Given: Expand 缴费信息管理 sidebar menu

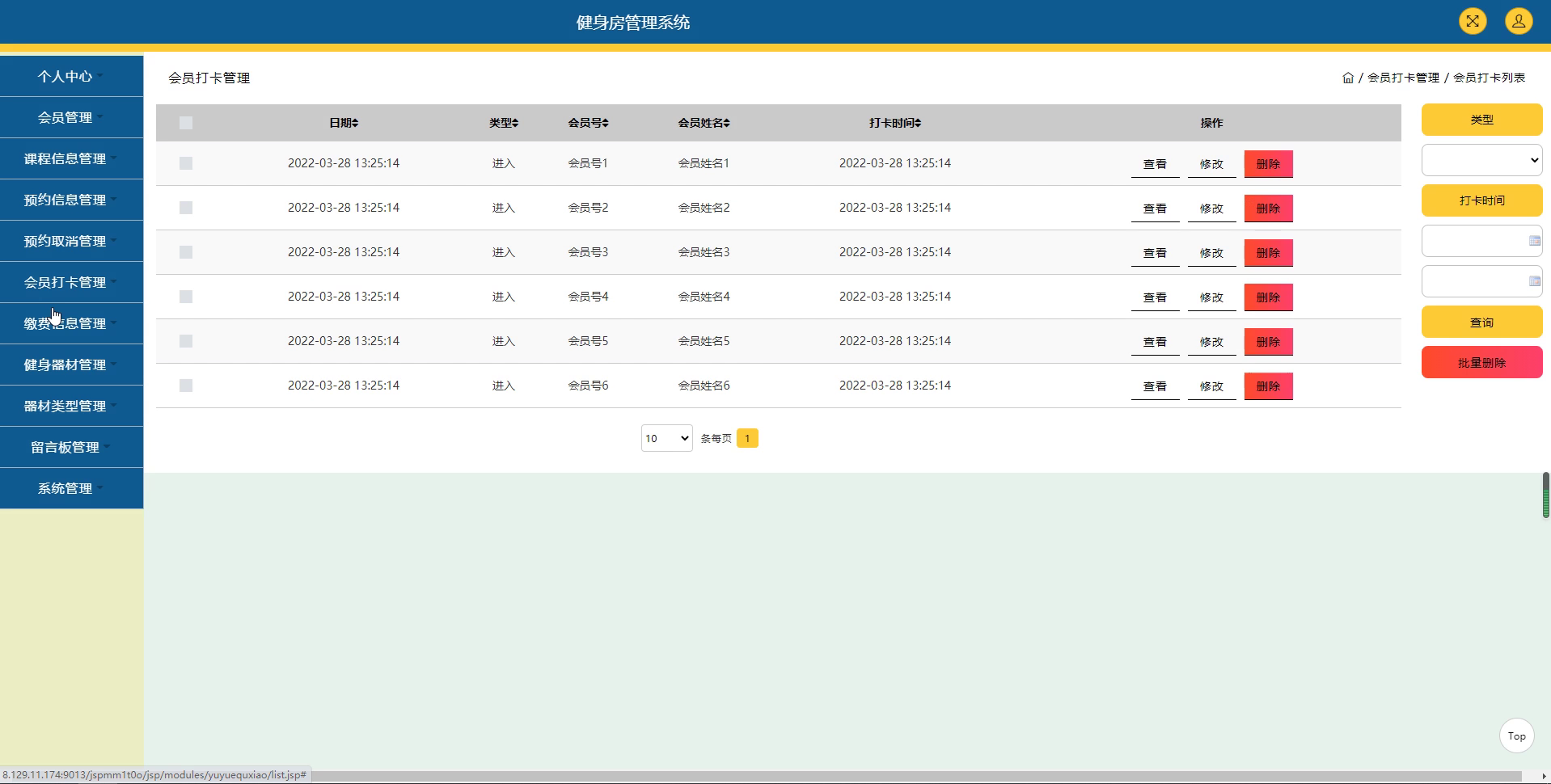Looking at the screenshot, I should [x=71, y=323].
